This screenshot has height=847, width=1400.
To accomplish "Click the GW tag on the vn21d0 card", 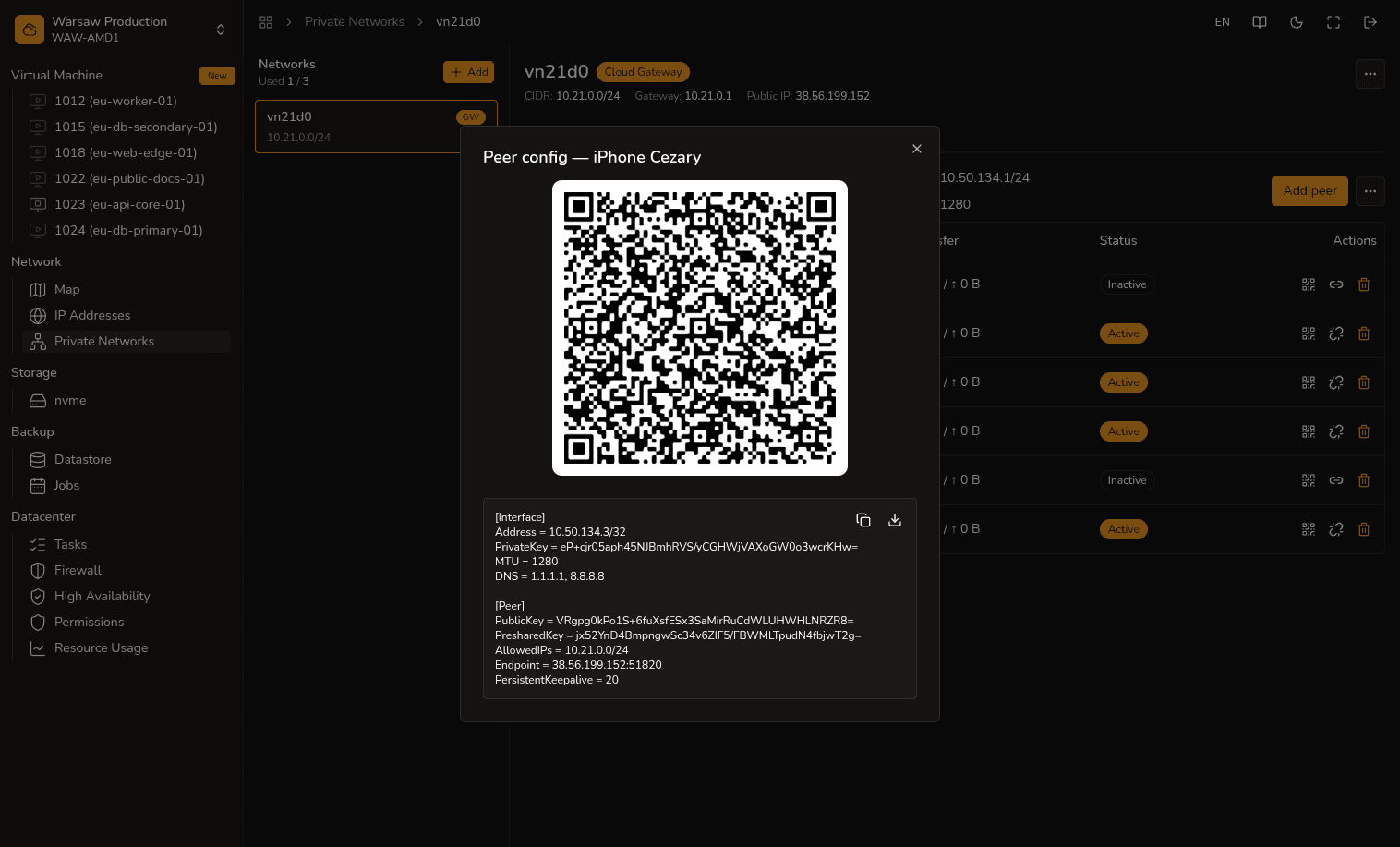I will pos(471,117).
